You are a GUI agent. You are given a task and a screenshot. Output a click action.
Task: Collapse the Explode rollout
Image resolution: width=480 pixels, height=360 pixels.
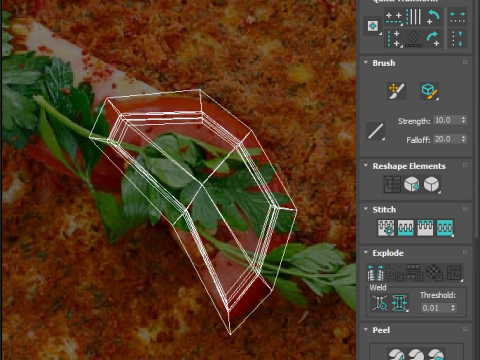pyautogui.click(x=366, y=252)
